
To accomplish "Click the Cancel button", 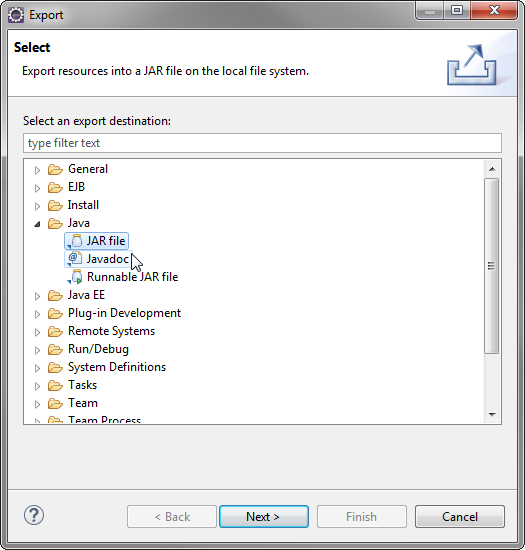I will (459, 516).
